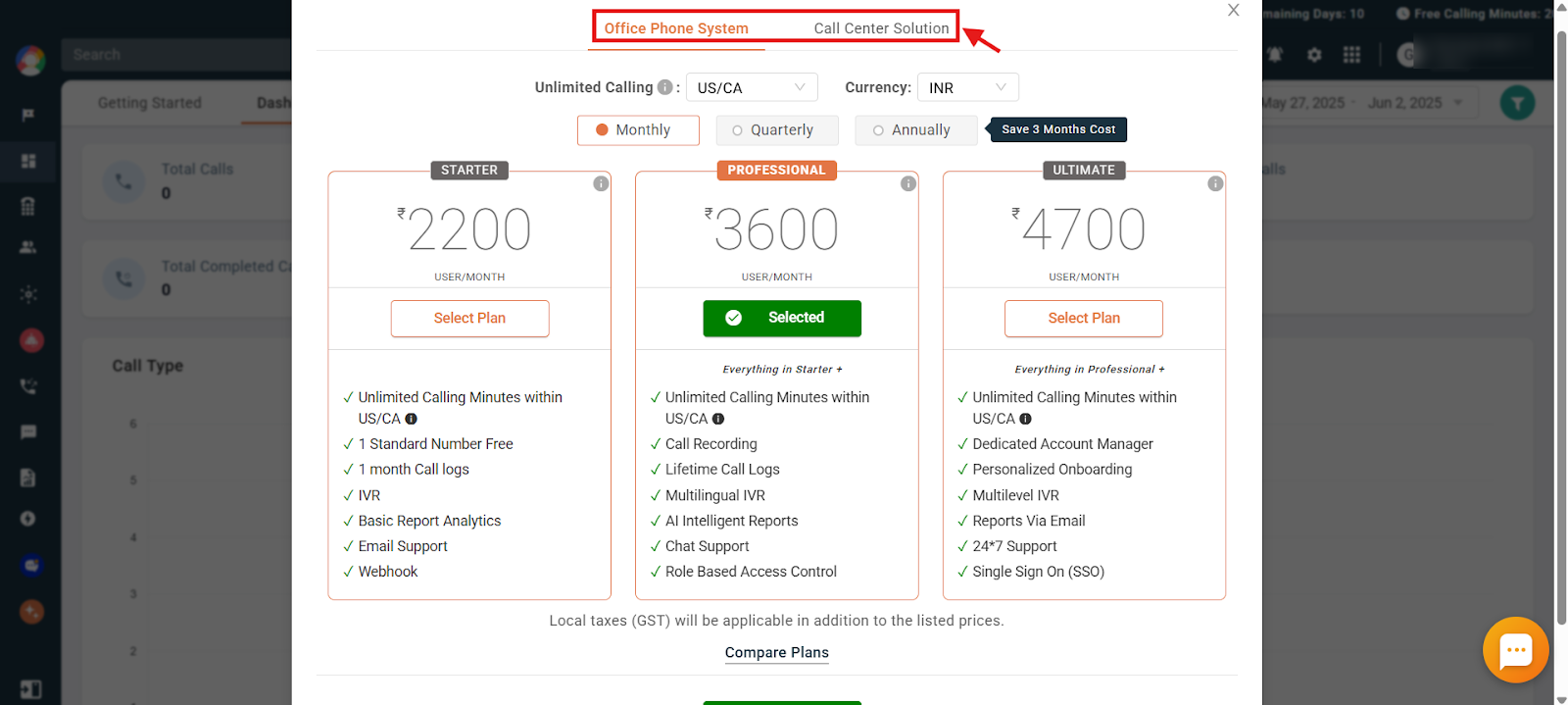Choose Select Plan under Starter
Image resolution: width=1568 pixels, height=705 pixels.
[x=469, y=319]
